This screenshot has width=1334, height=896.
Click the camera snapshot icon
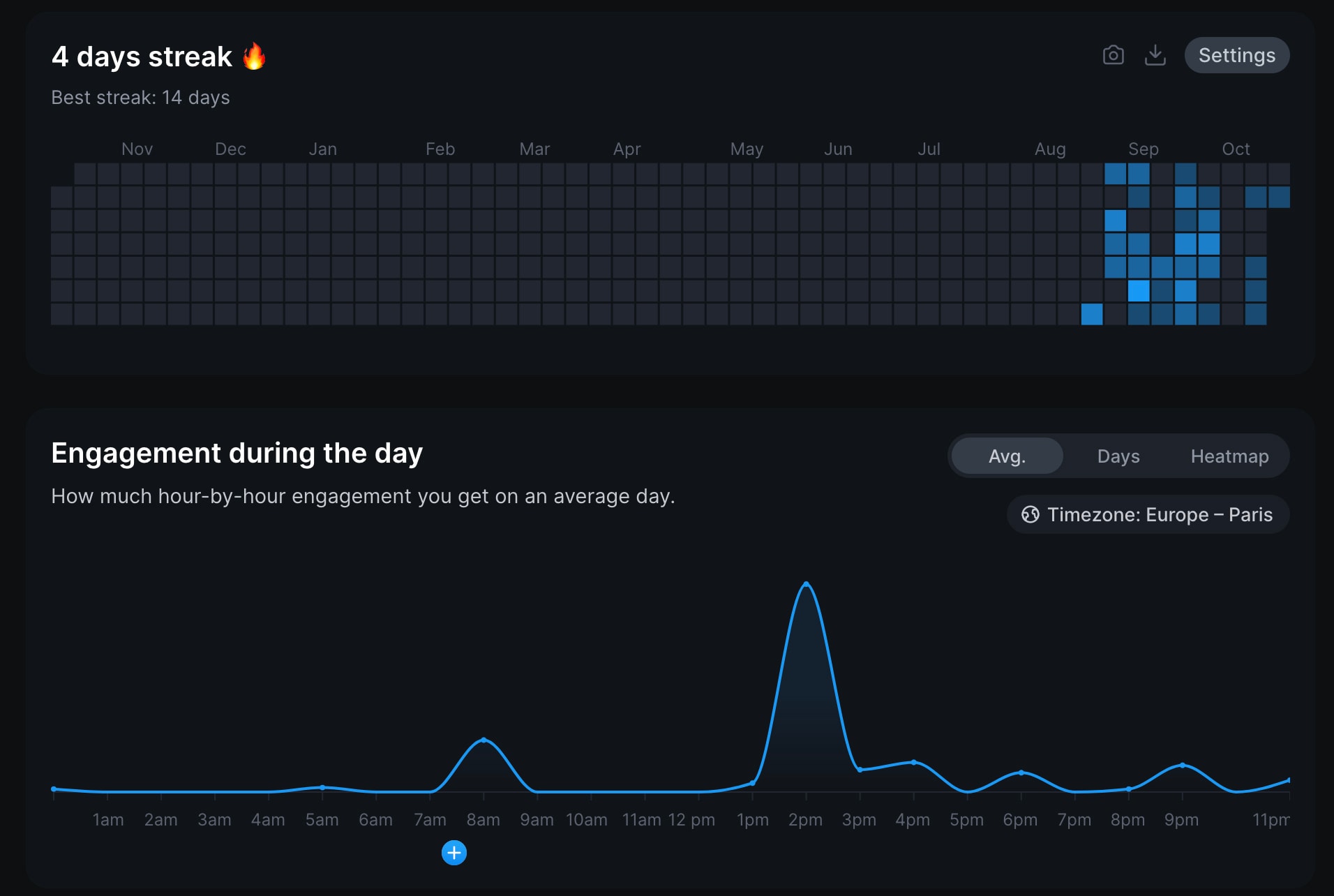1114,55
